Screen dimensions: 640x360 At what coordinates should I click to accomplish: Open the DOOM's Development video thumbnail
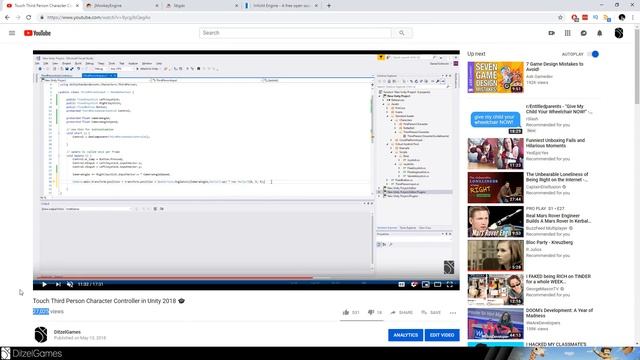coord(496,324)
